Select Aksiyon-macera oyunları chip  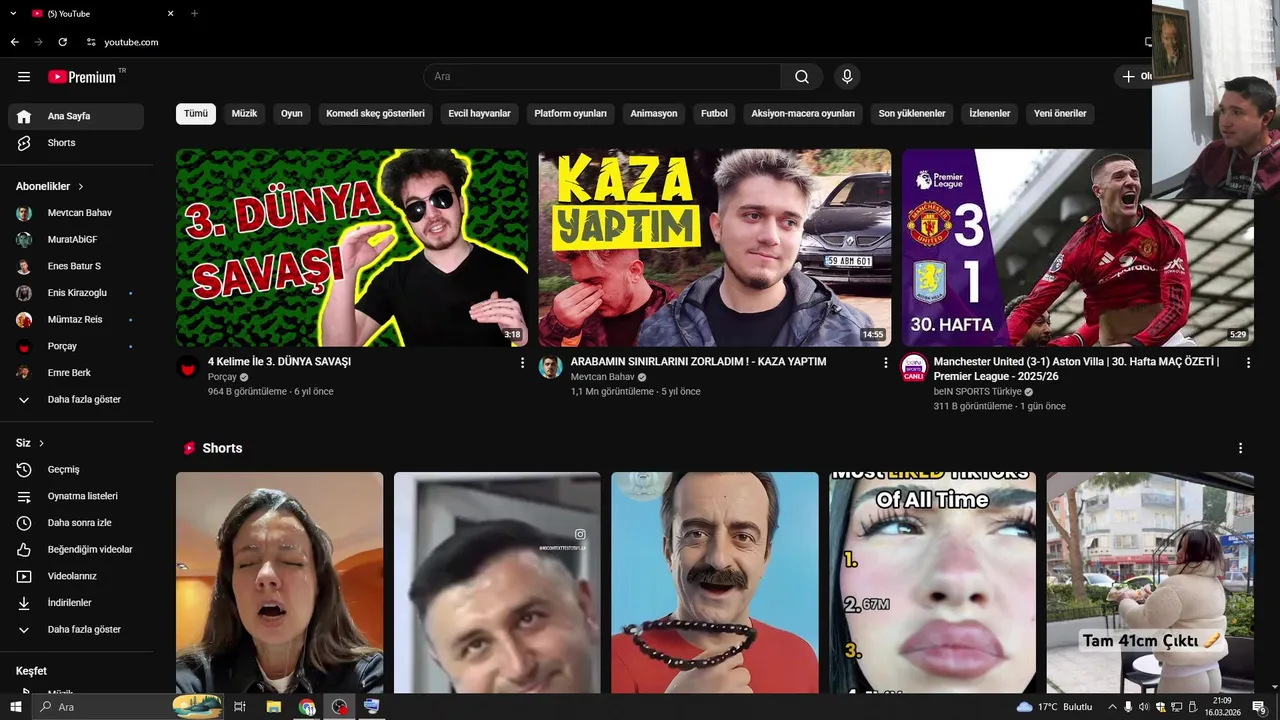803,114
